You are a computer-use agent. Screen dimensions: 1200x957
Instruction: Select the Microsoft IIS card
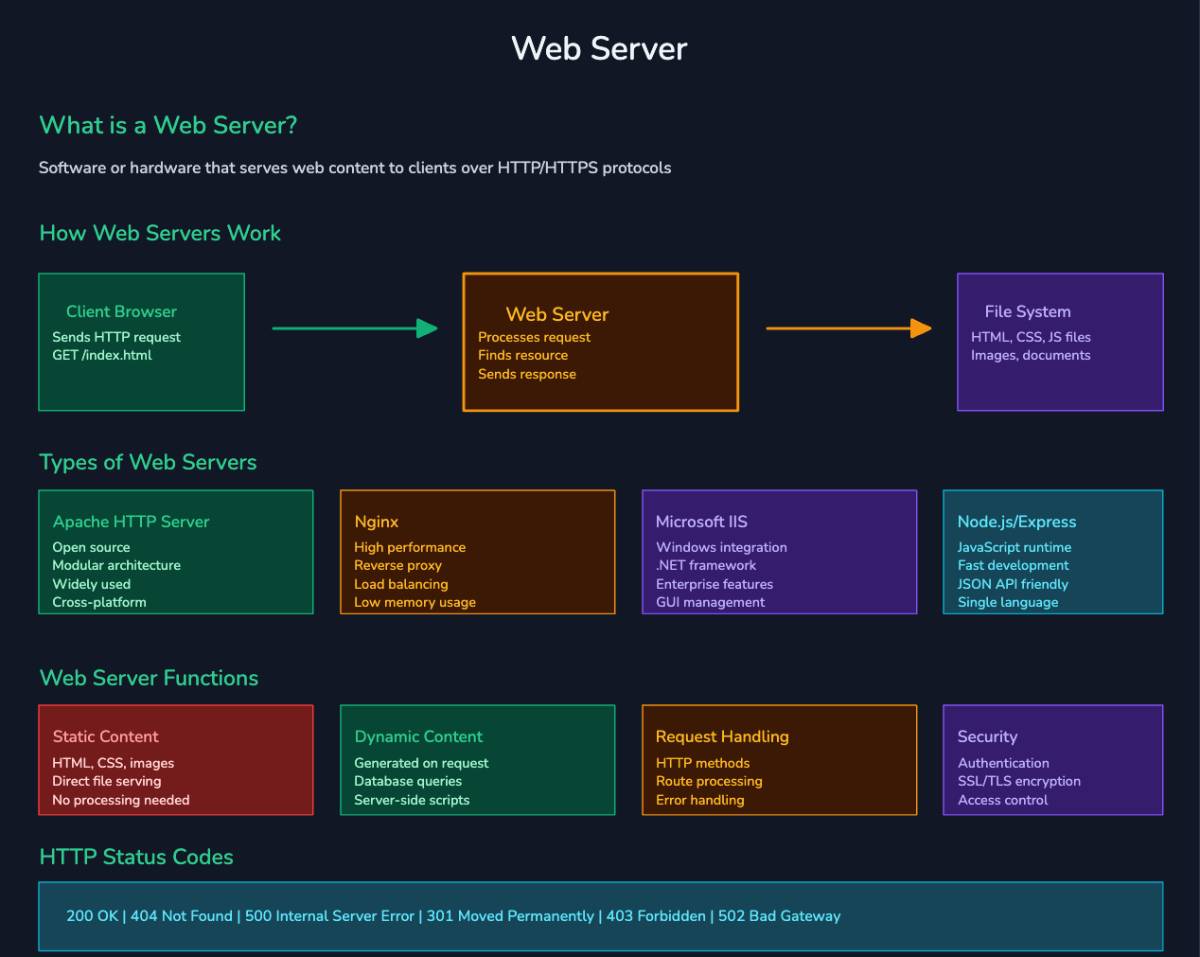click(780, 551)
